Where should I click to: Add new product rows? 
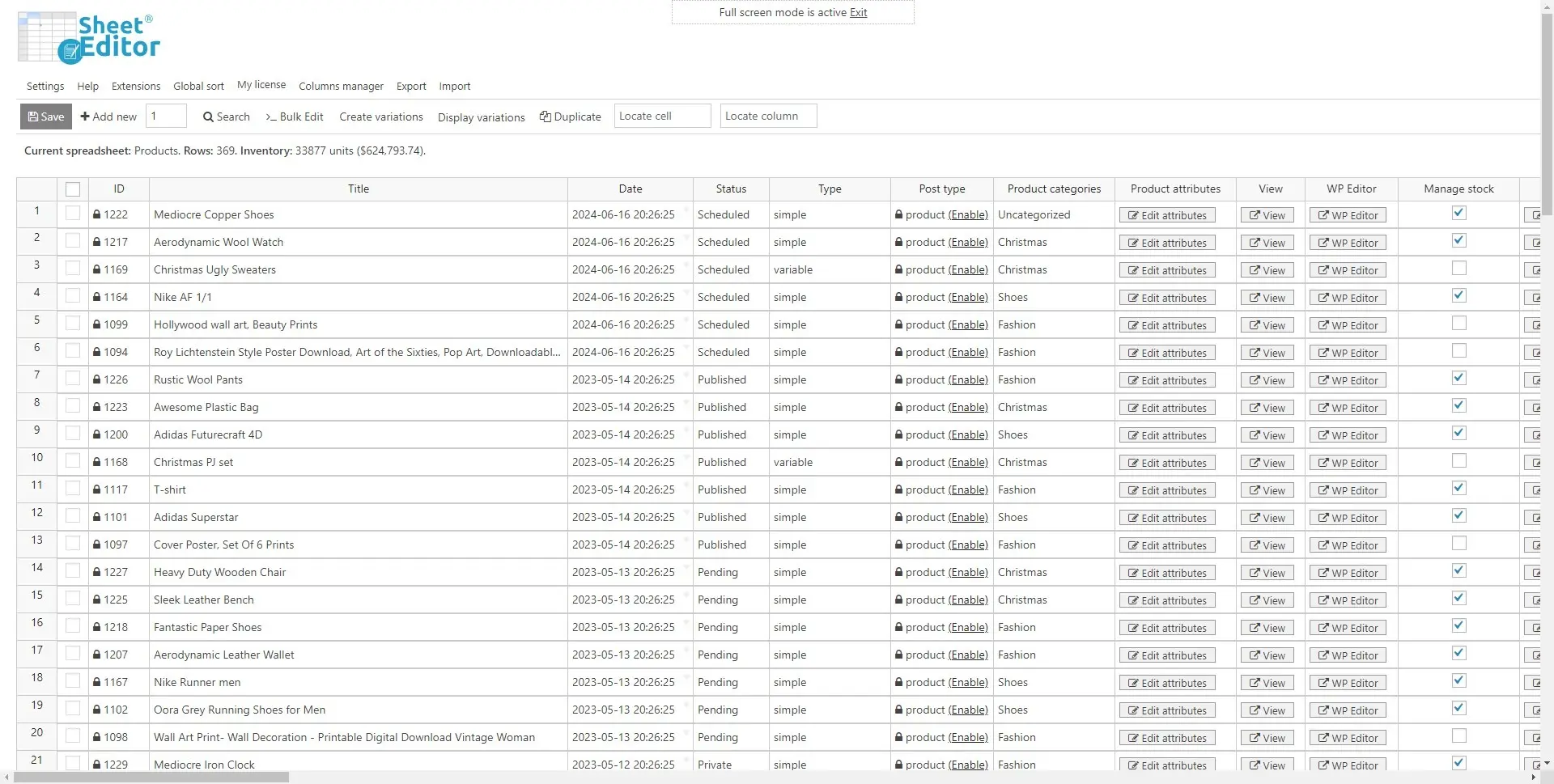108,117
